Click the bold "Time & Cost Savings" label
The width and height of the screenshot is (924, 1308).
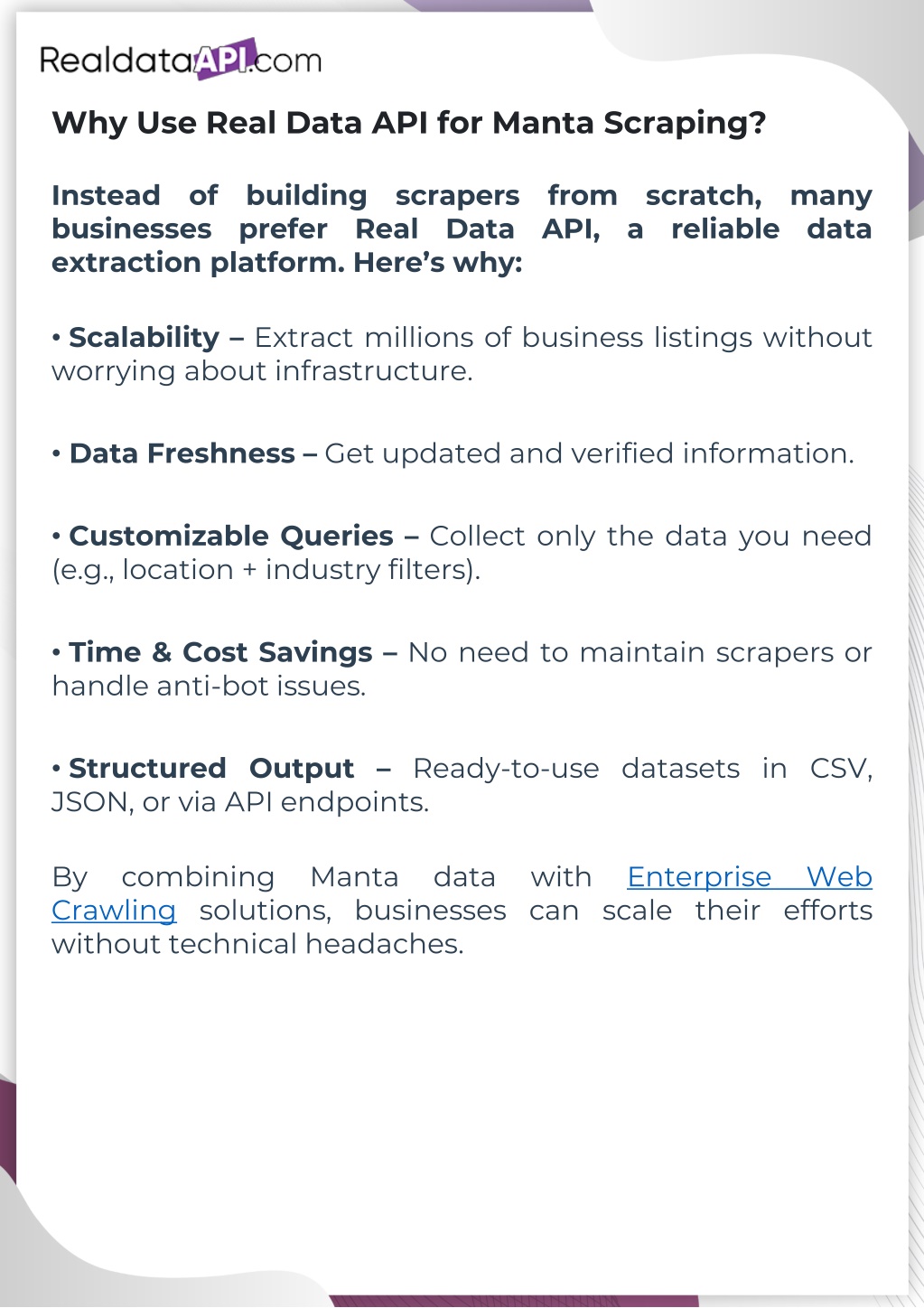(220, 652)
